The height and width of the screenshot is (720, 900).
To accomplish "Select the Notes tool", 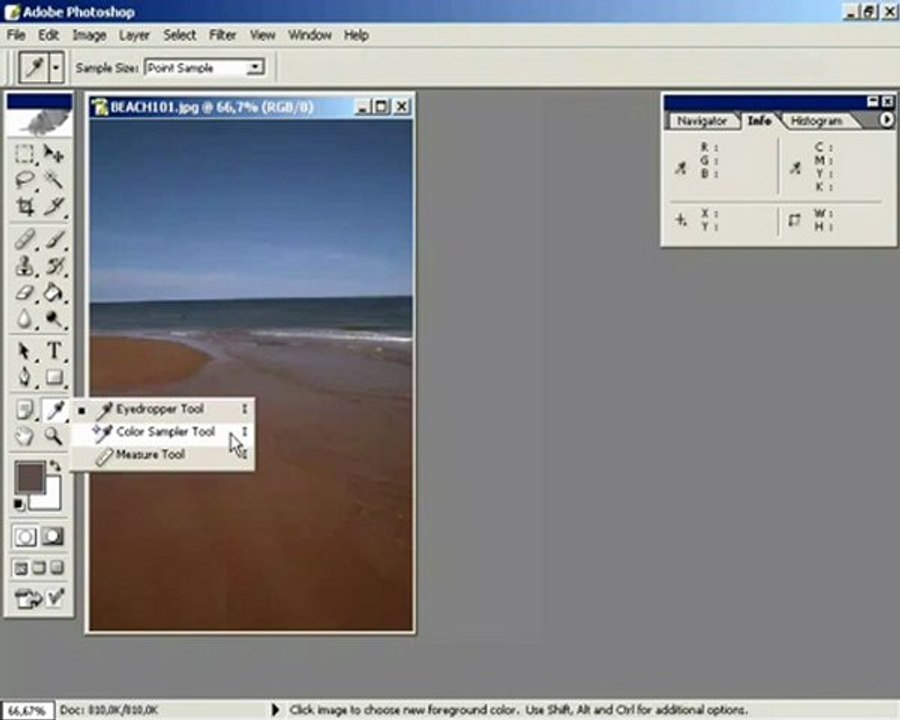I will [24, 410].
